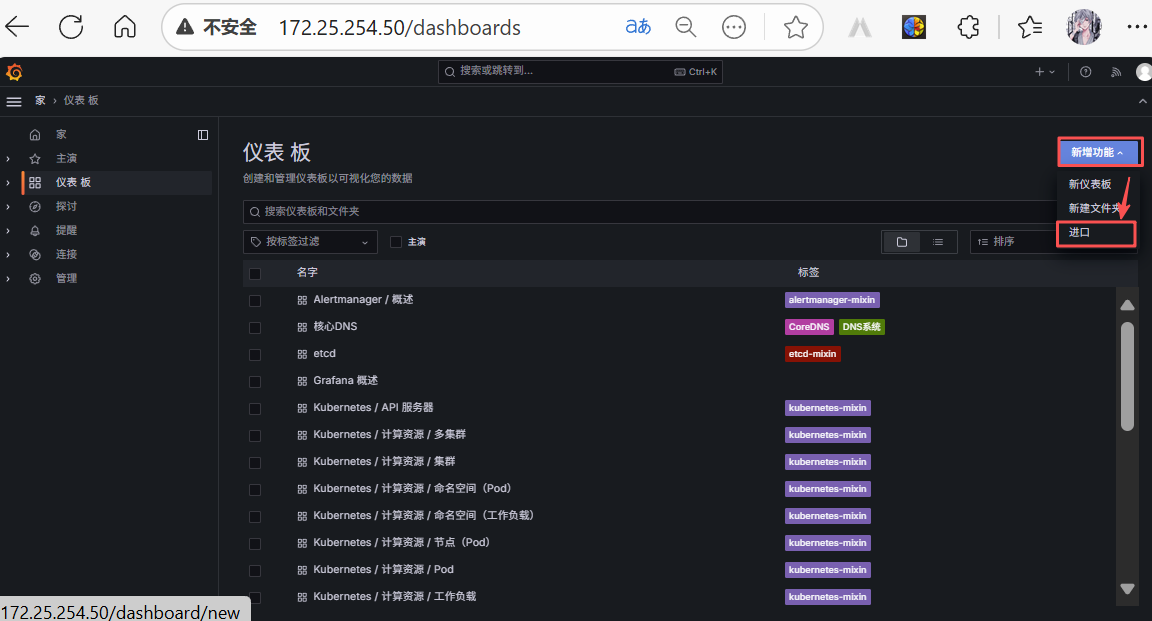Viewport: 1152px width, 621px height.
Task: Click the dashboard list scrollbar thumb
Action: click(x=1127, y=376)
